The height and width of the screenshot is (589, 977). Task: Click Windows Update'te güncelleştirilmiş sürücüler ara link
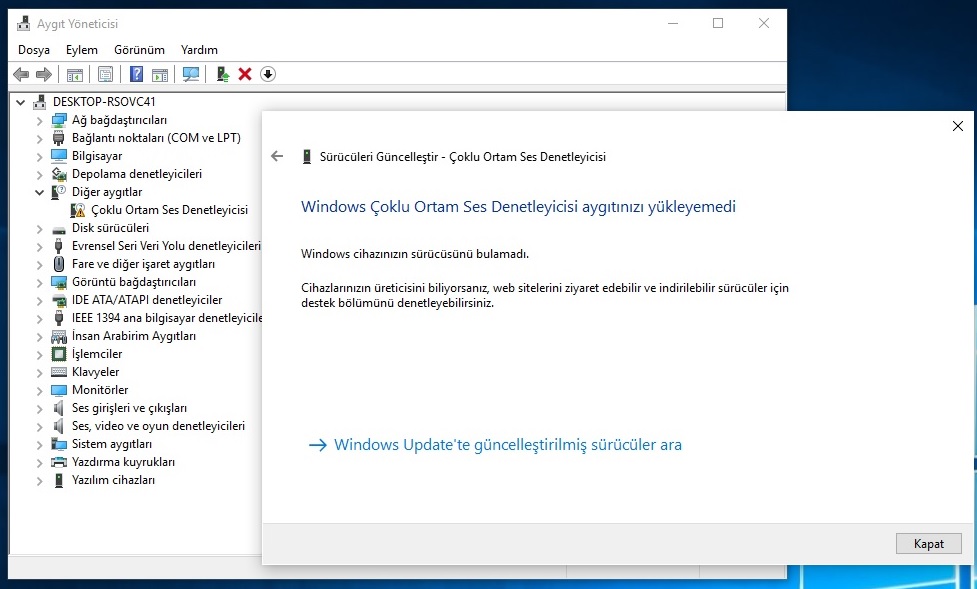tap(508, 445)
